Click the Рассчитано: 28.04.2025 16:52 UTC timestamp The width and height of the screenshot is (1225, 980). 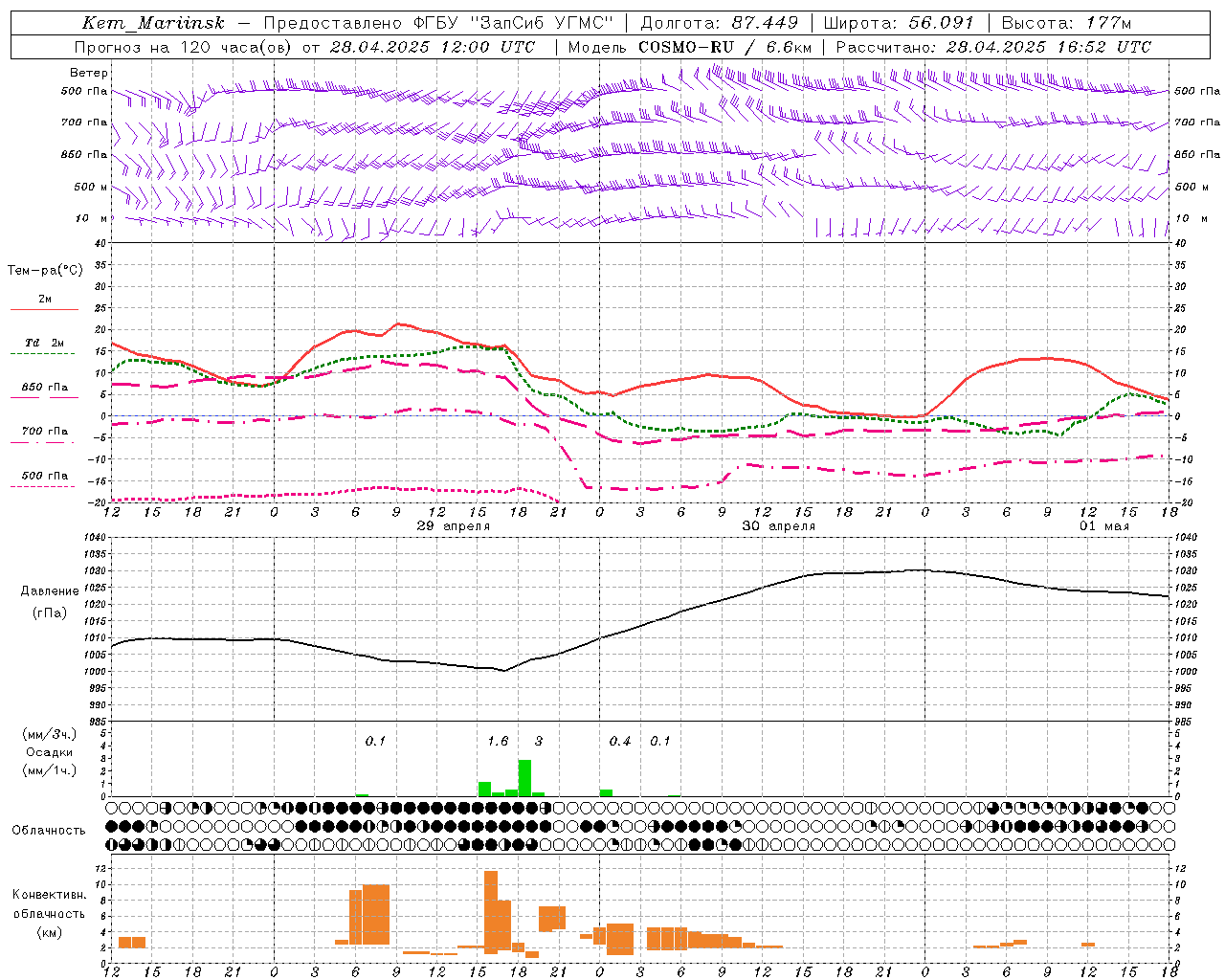coord(993,47)
